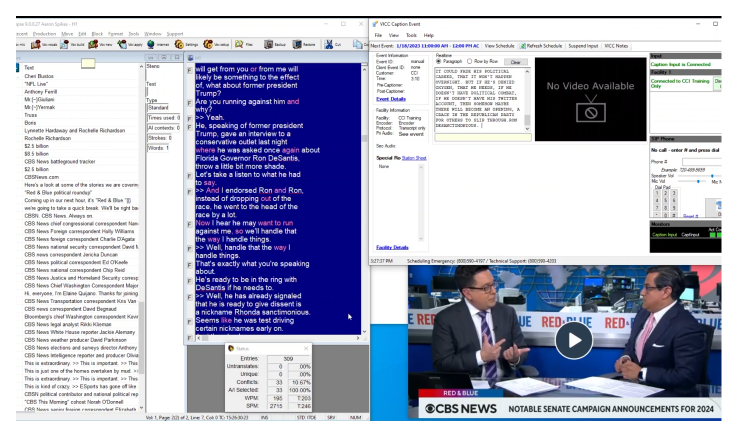Select the vertical scrollbar of the Realtime text box
The width and height of the screenshot is (738, 437).
[x=527, y=99]
